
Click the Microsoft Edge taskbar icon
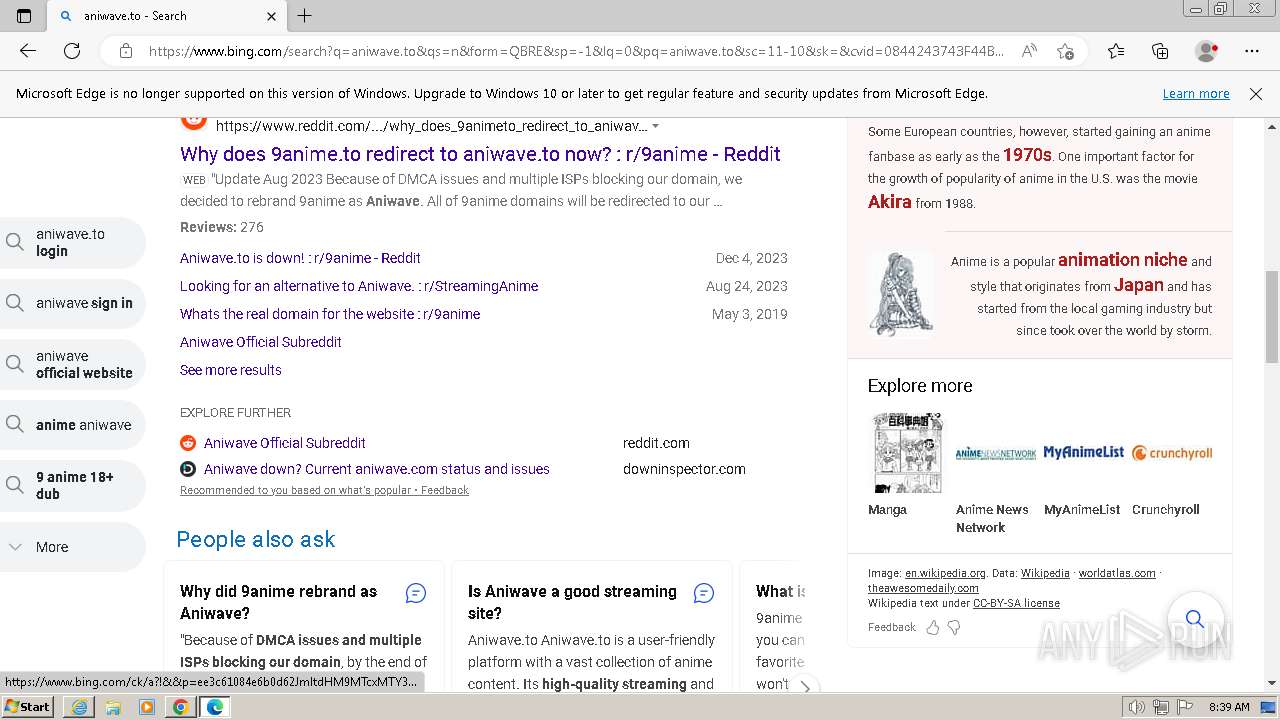[x=214, y=707]
